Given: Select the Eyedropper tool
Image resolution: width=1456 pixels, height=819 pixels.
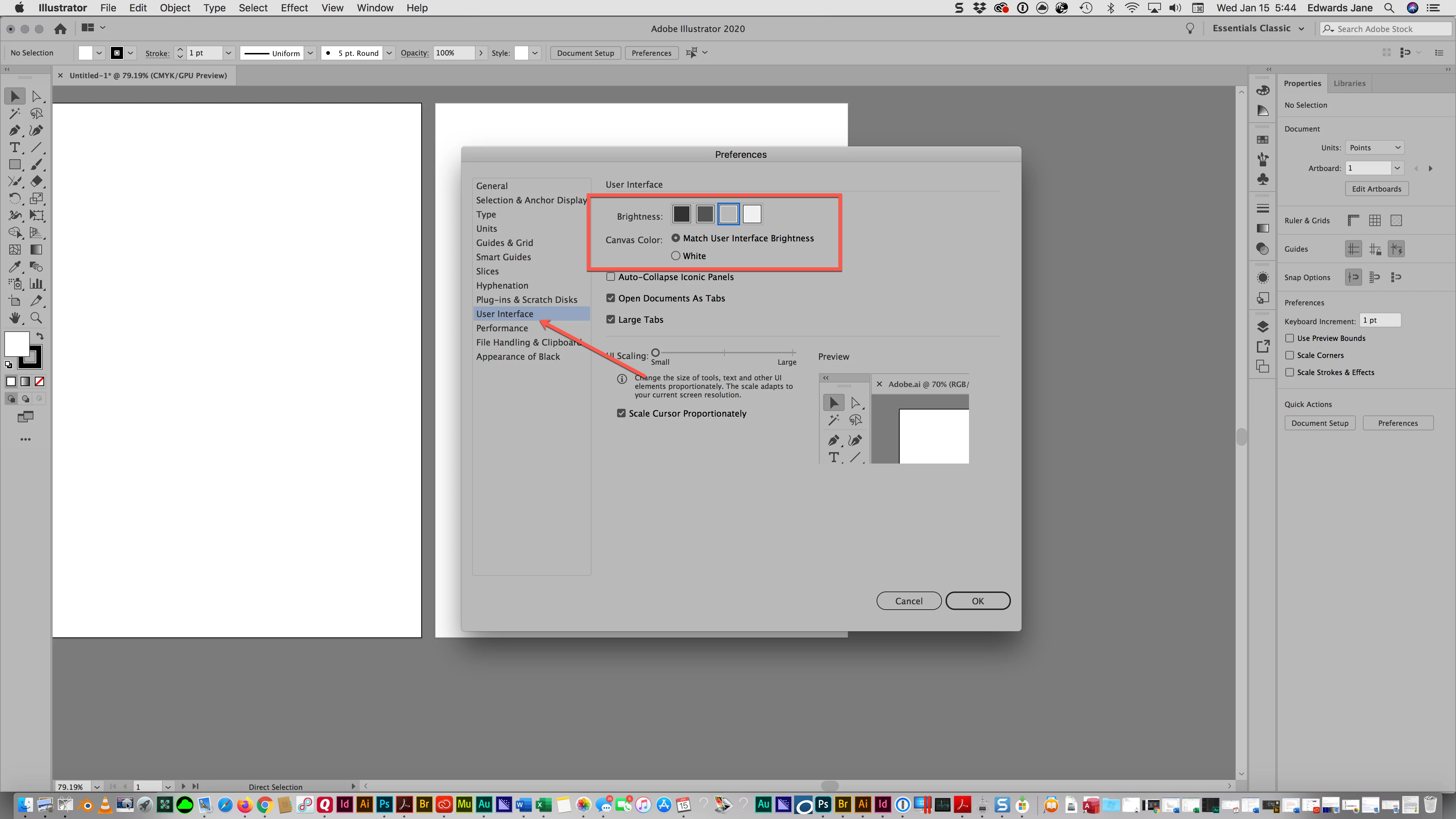Looking at the screenshot, I should pyautogui.click(x=14, y=267).
